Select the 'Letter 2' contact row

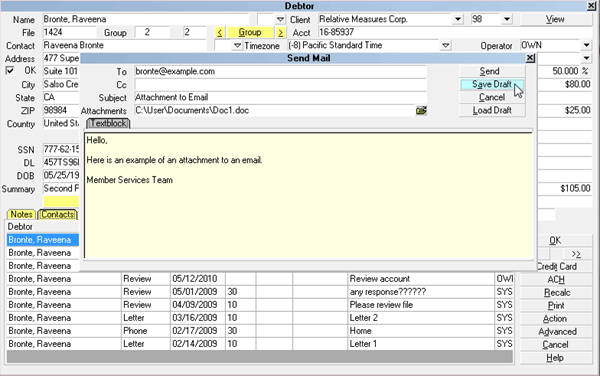tap(260, 318)
